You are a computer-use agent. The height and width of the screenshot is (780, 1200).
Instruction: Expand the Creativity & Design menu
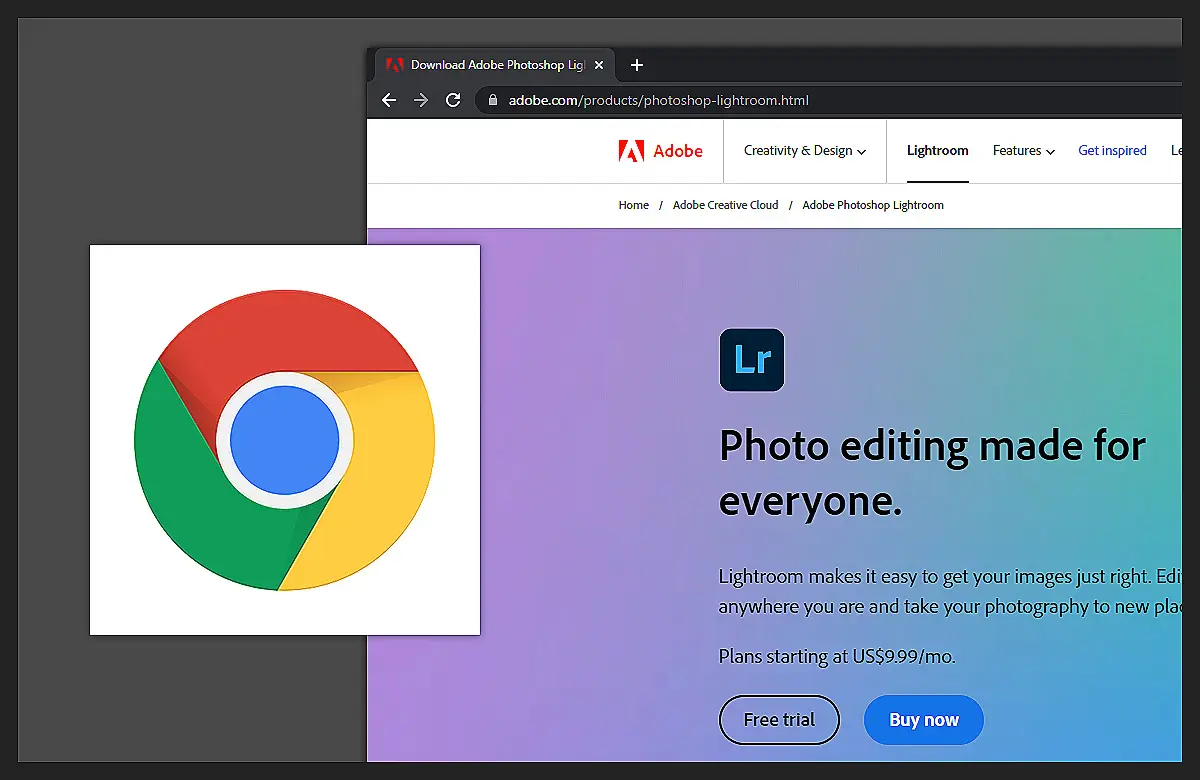pos(804,151)
